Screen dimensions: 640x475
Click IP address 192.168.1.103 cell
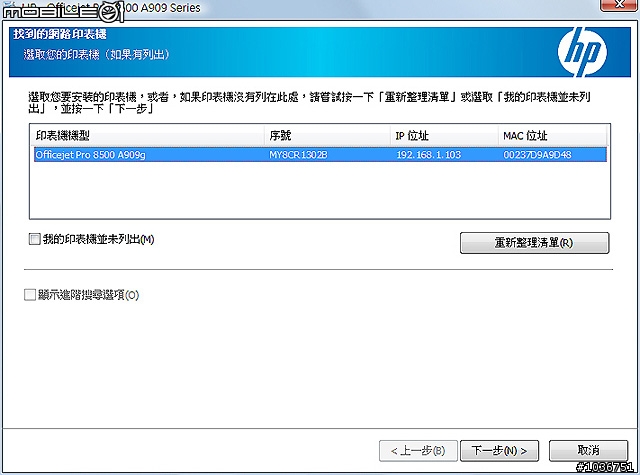coord(429,155)
